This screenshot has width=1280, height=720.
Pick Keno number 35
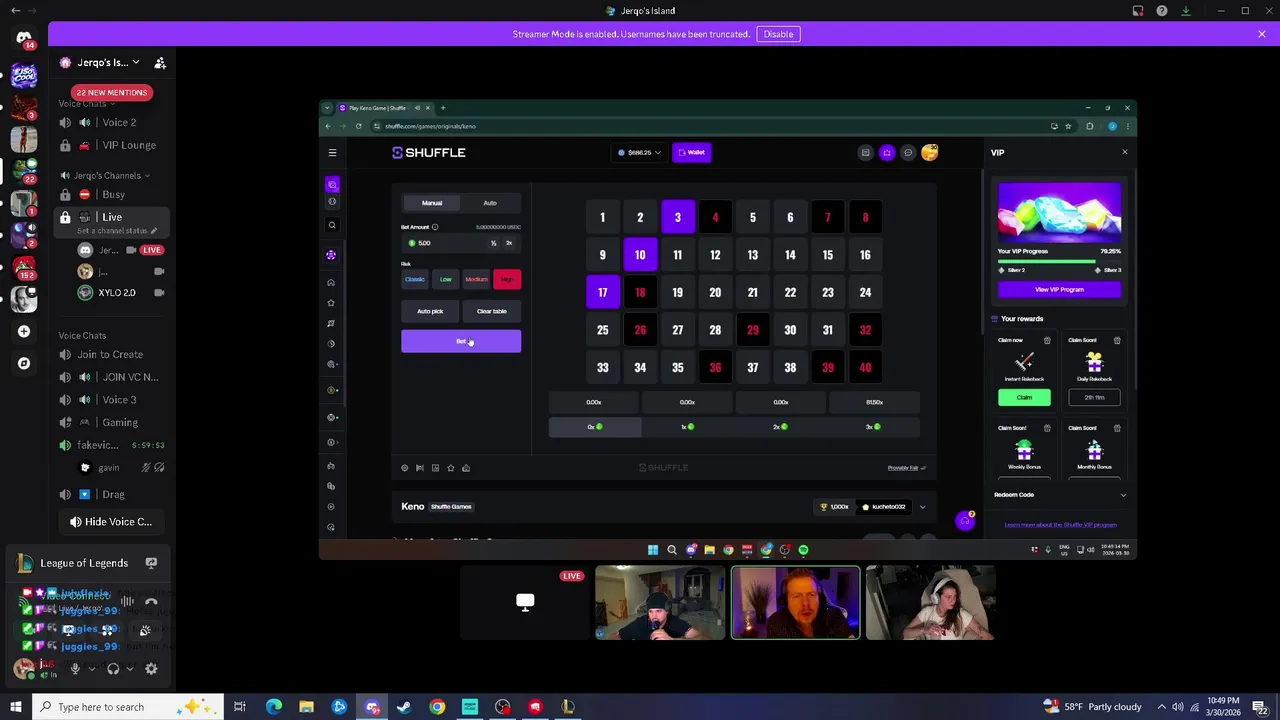[x=677, y=367]
